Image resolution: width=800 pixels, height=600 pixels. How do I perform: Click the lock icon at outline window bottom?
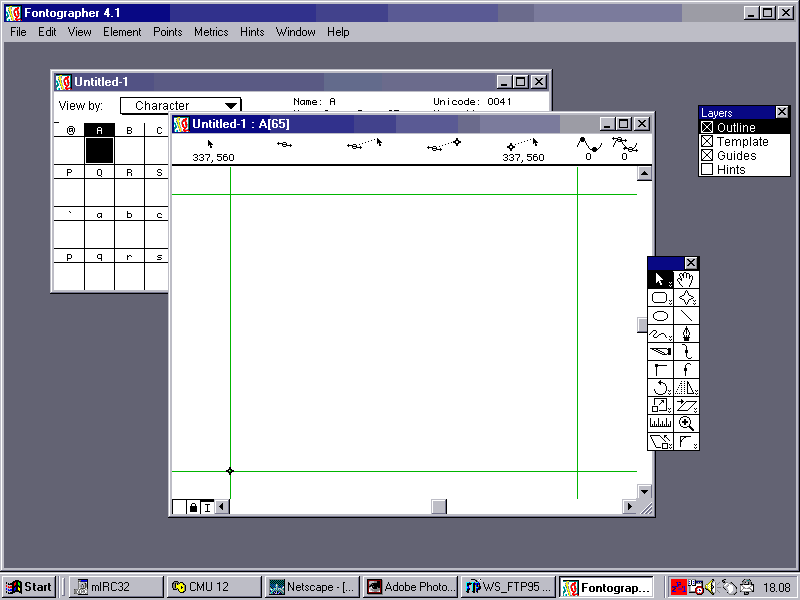(x=193, y=507)
